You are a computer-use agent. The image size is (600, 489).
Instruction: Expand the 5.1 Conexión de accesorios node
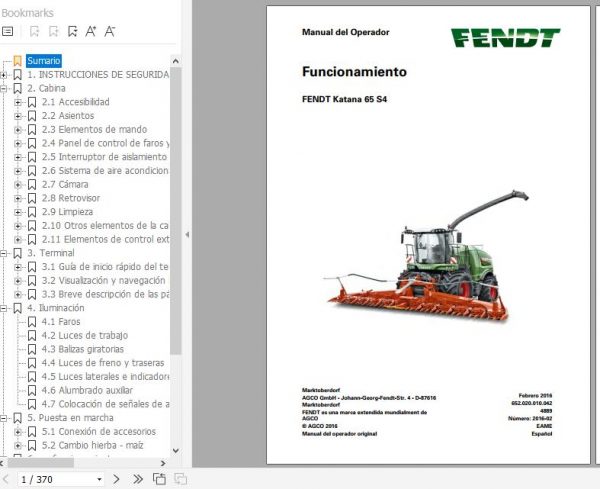18,432
